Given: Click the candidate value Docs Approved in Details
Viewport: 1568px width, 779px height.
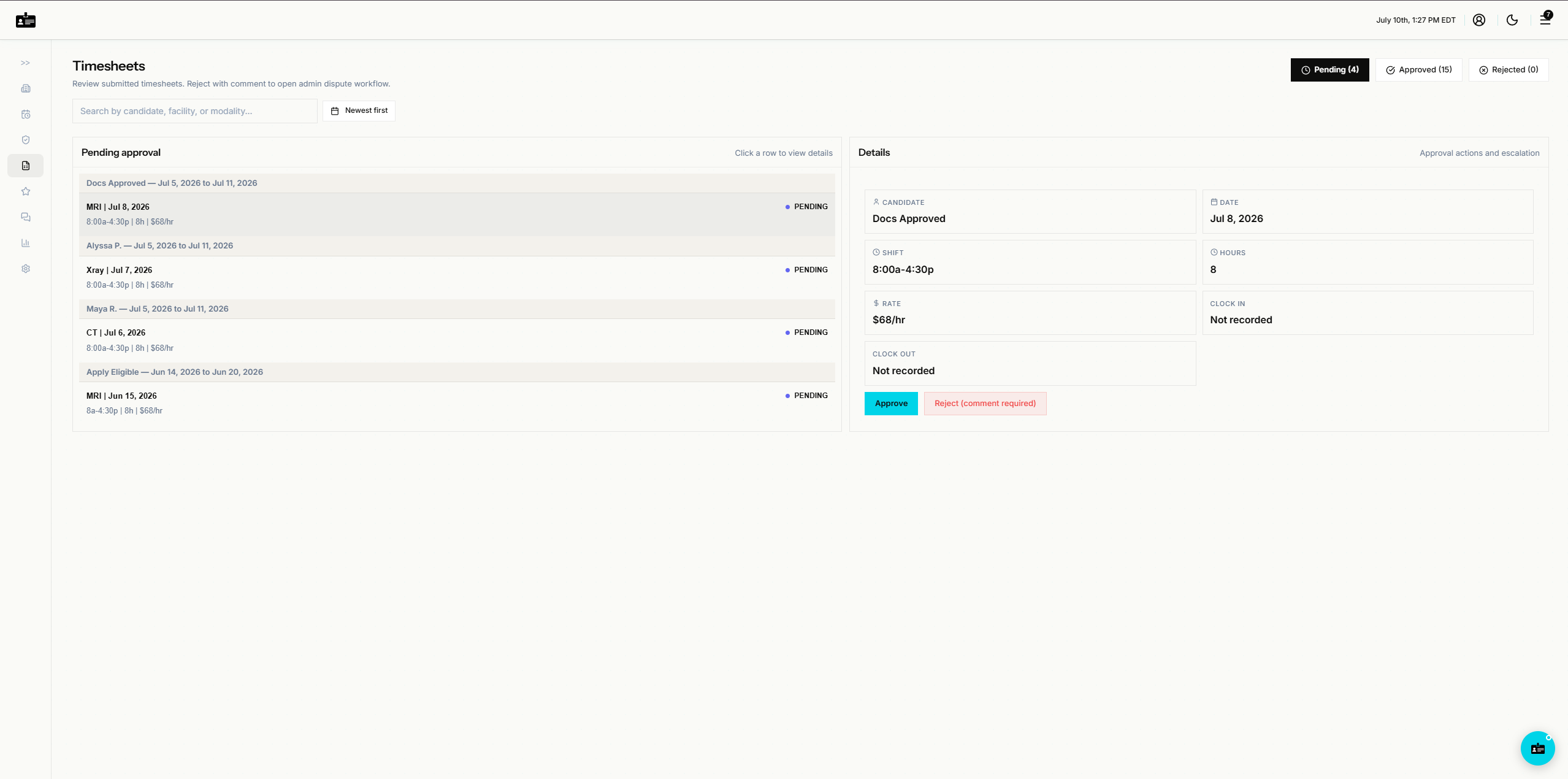Looking at the screenshot, I should 909,219.
